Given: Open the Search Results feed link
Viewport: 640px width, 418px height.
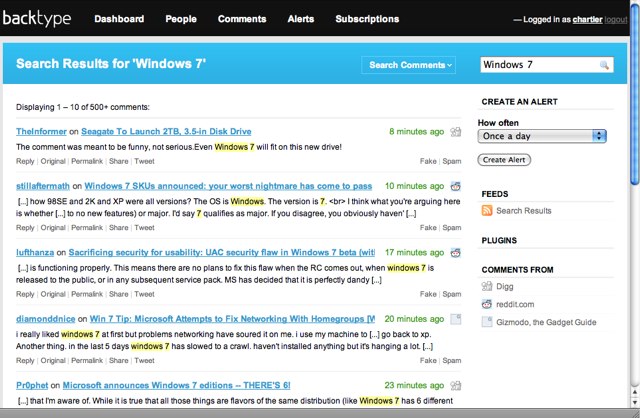Looking at the screenshot, I should (x=524, y=211).
